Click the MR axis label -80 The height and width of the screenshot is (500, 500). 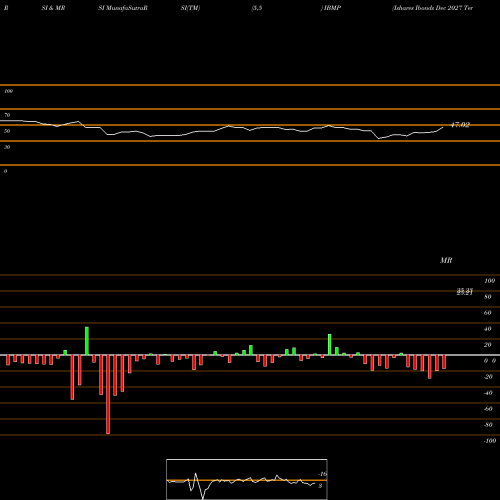point(488,425)
